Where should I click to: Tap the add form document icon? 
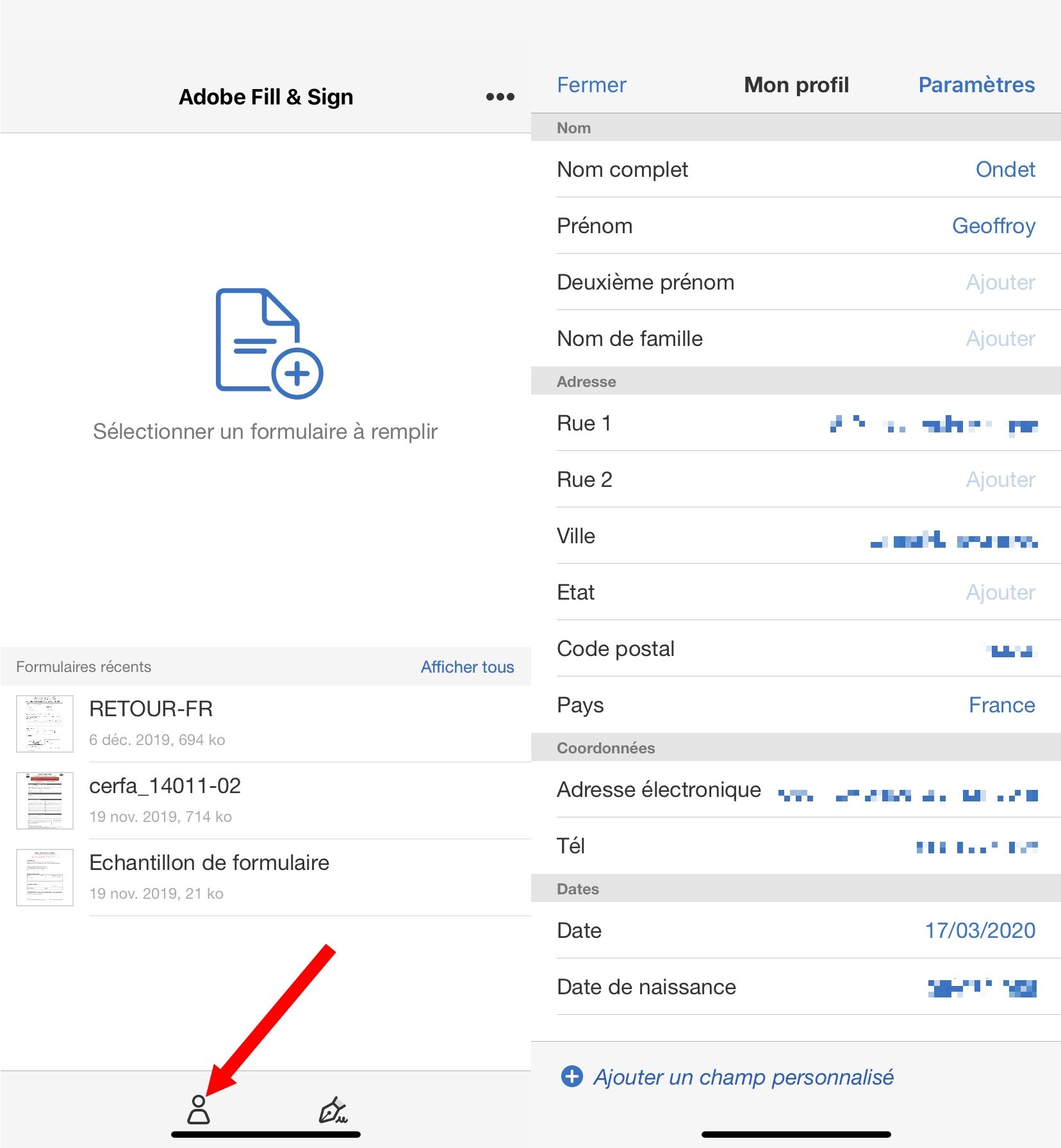pos(269,343)
